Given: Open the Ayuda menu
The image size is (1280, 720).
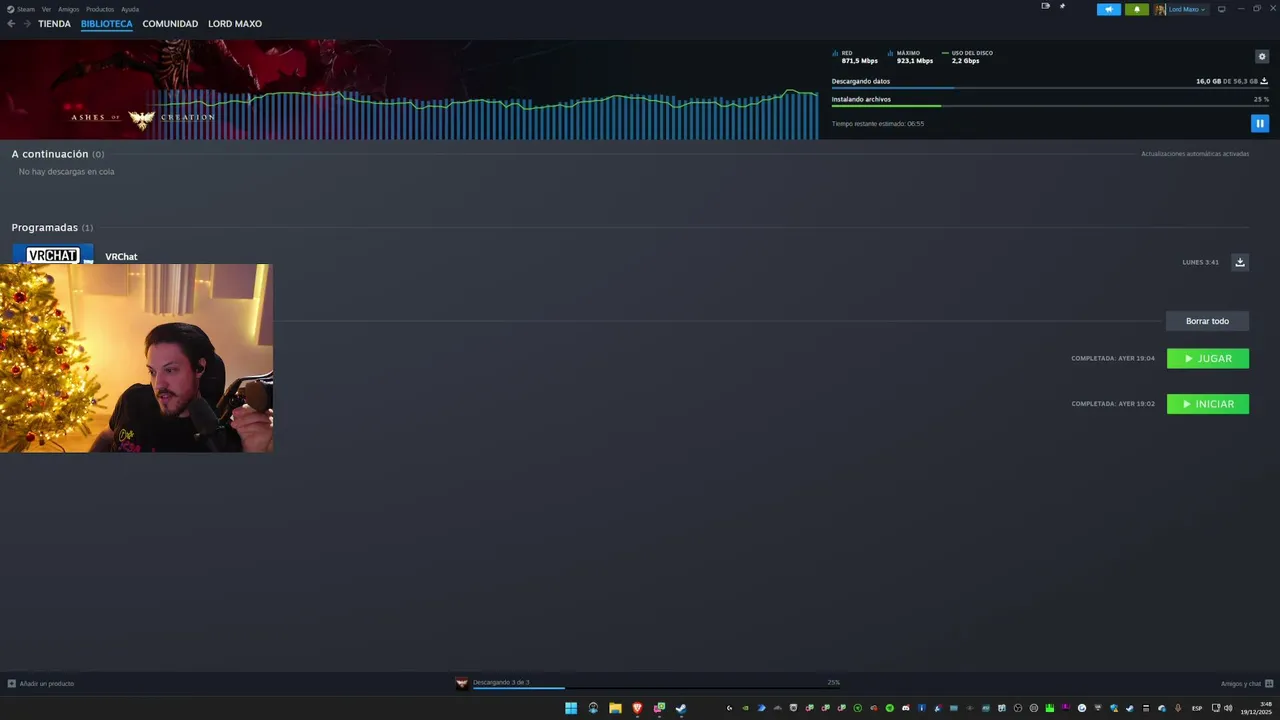Looking at the screenshot, I should pyautogui.click(x=130, y=9).
